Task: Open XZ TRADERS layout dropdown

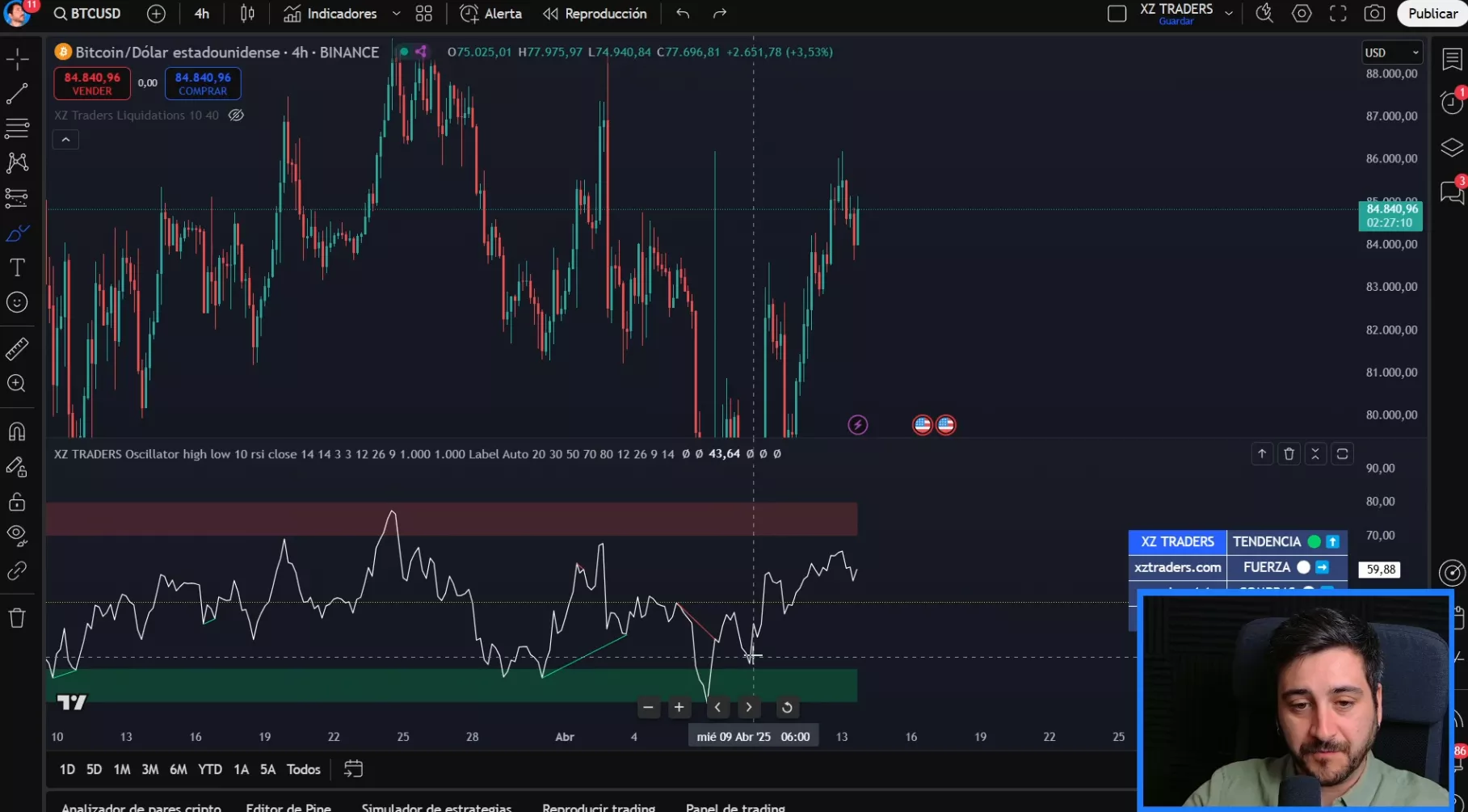Action: (x=1229, y=14)
